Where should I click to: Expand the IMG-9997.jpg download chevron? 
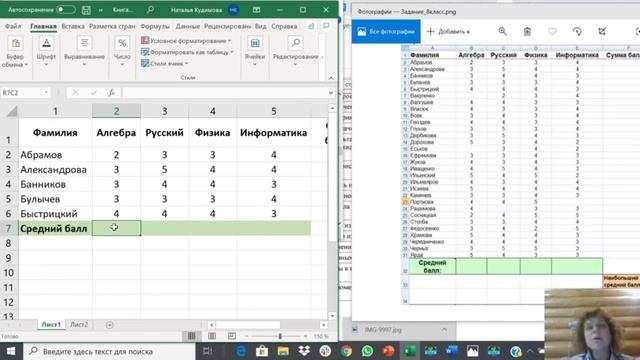point(444,329)
